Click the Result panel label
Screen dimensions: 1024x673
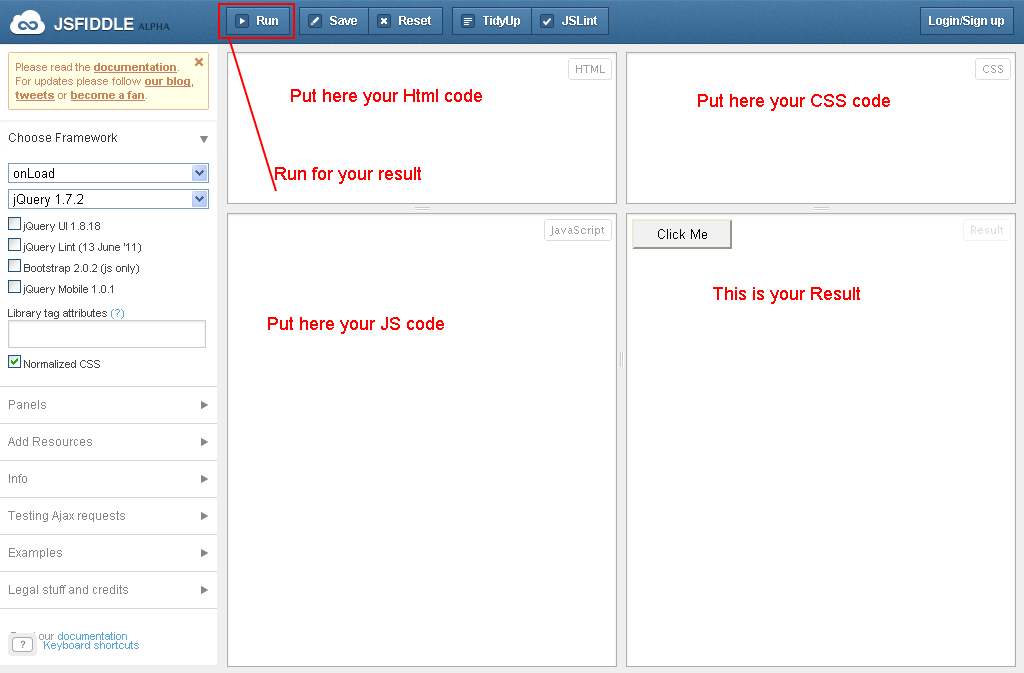point(986,230)
